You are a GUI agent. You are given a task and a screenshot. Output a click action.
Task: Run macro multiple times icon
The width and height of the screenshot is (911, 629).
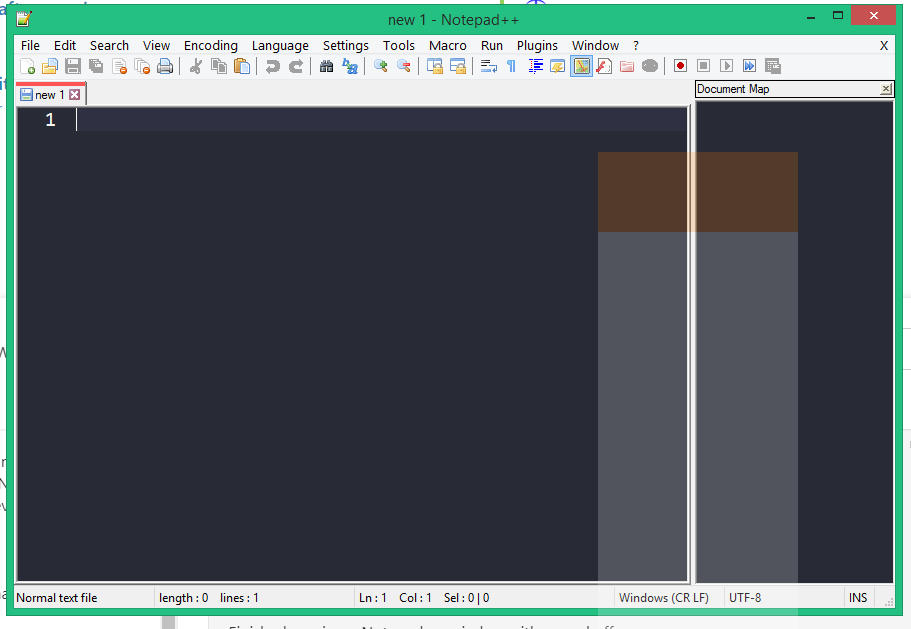(x=749, y=66)
